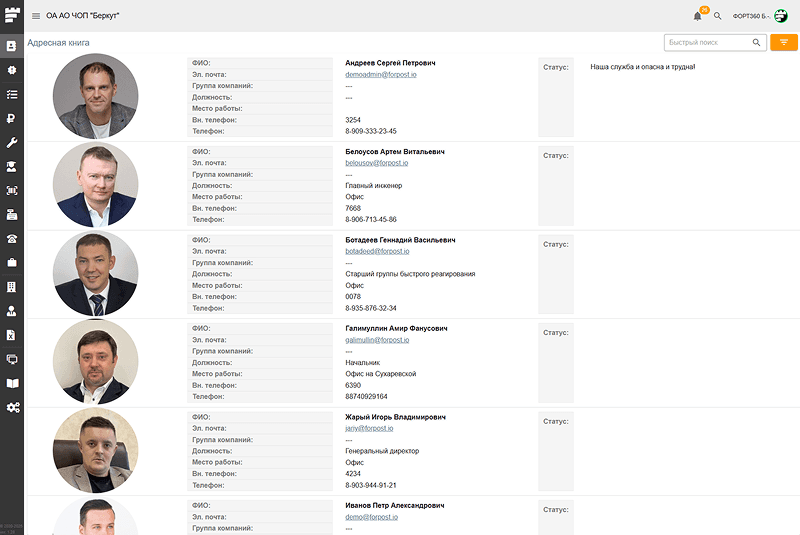Open the monitor icon in sidebar
800x535 pixels.
tap(12, 359)
